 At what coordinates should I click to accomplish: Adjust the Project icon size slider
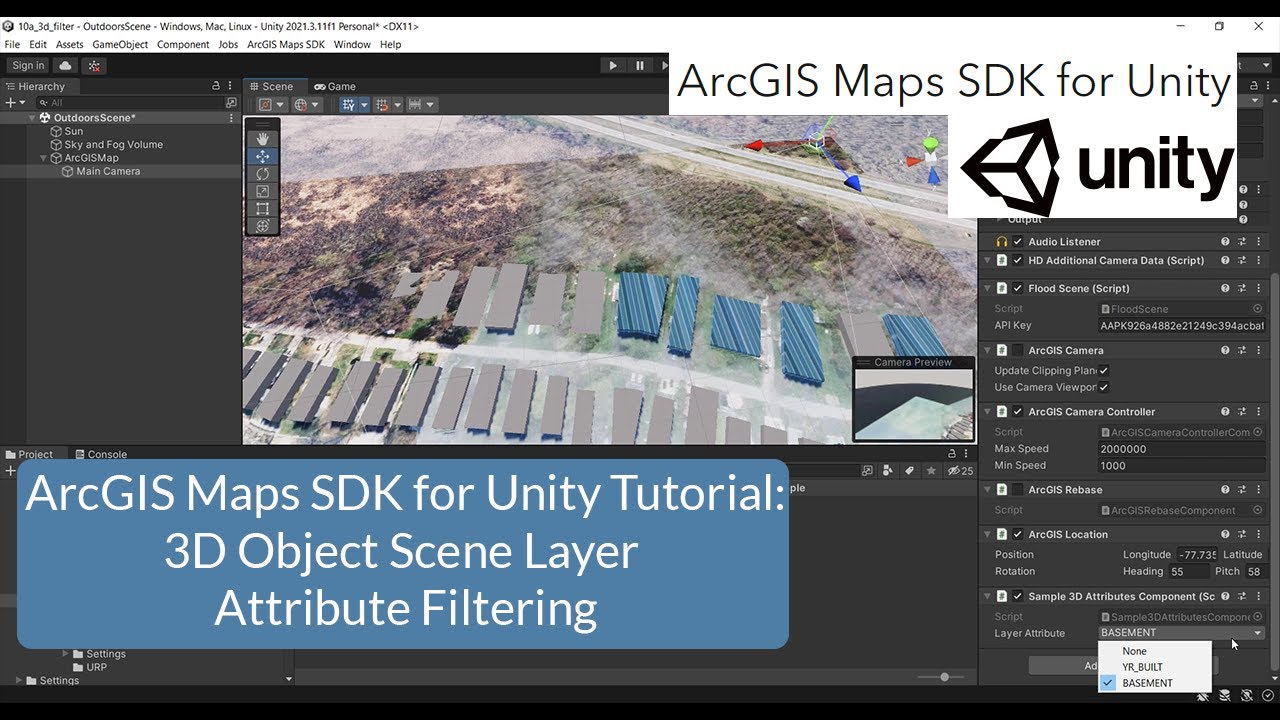click(x=944, y=677)
